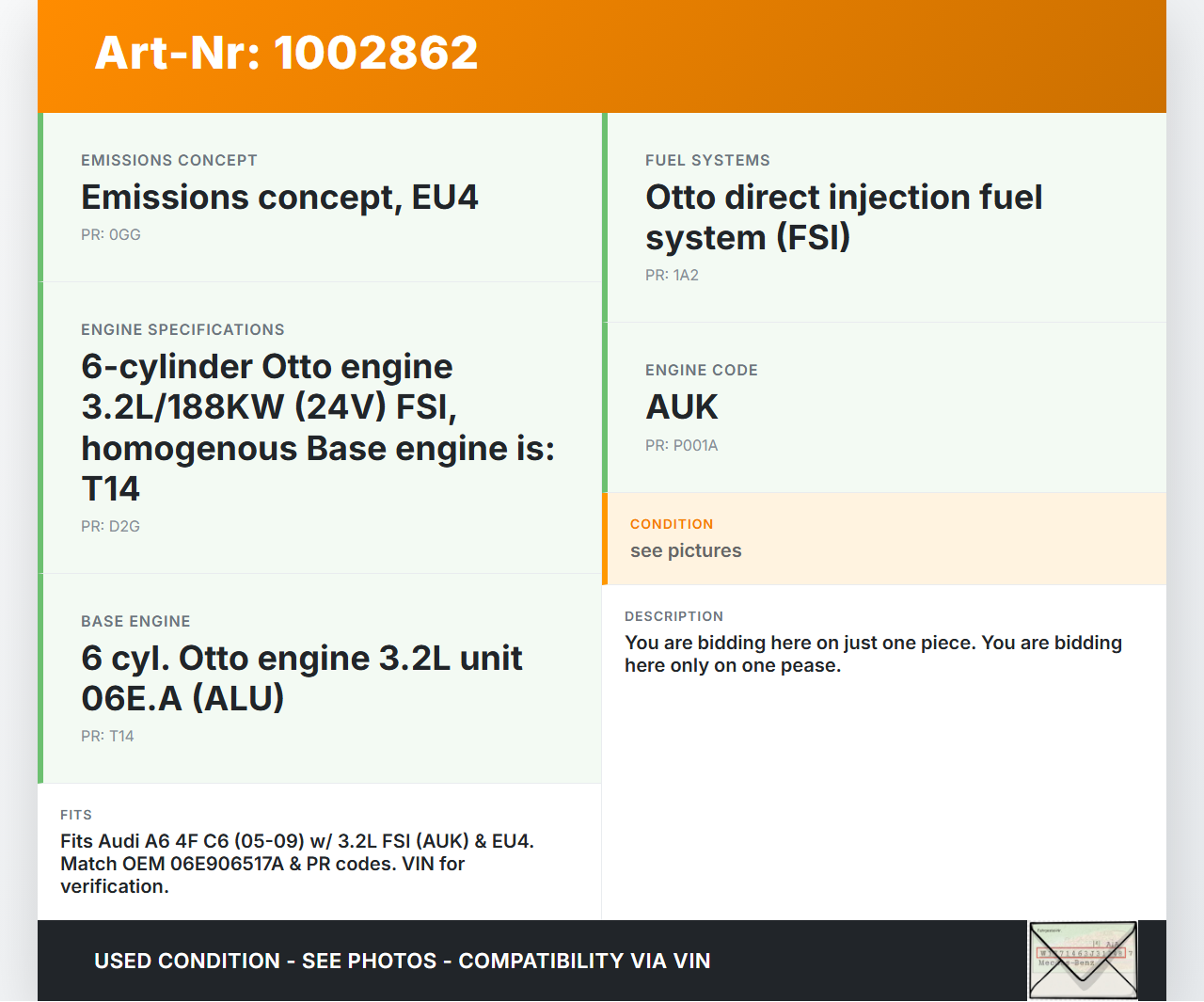Click the description paragraph about bidding
The image size is (1204, 1002).
point(873,654)
